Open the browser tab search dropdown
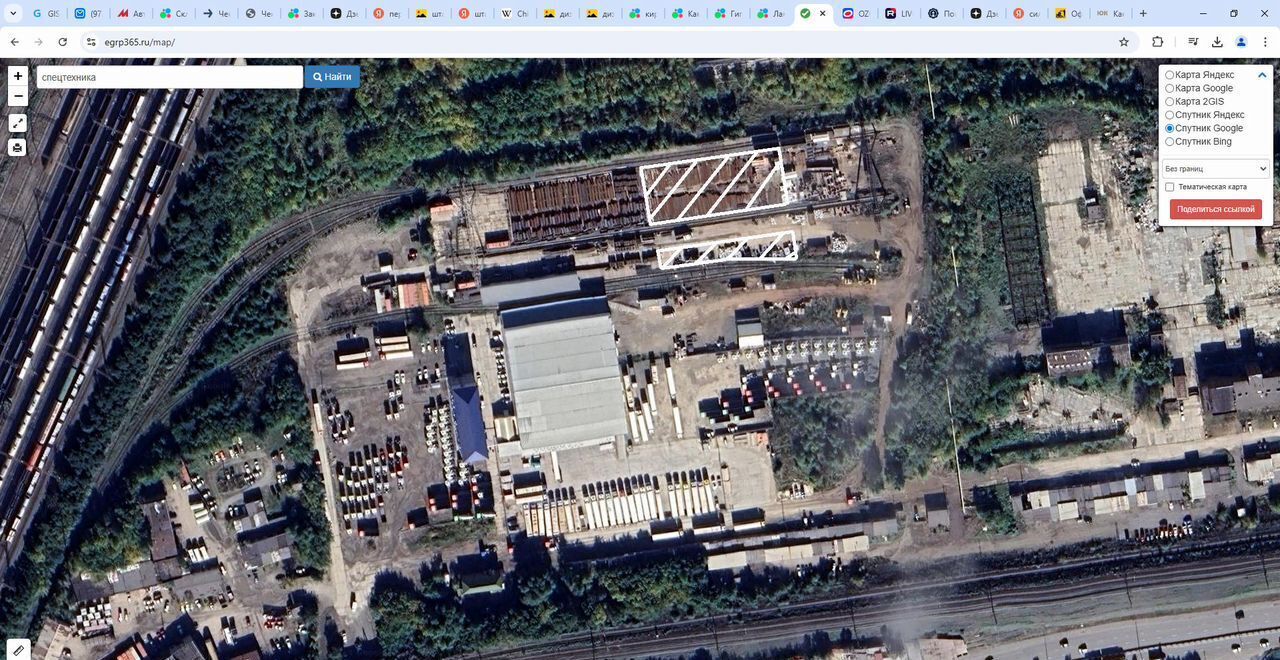This screenshot has width=1280, height=660. [x=14, y=14]
